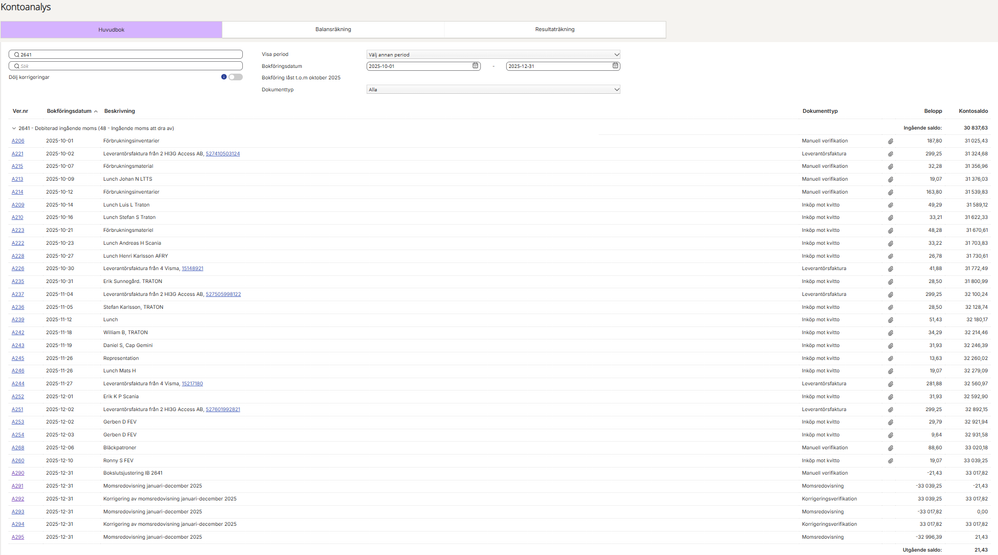The height and width of the screenshot is (555, 998).
Task: Open attachment paperclip for verification A221
Action: 890,154
